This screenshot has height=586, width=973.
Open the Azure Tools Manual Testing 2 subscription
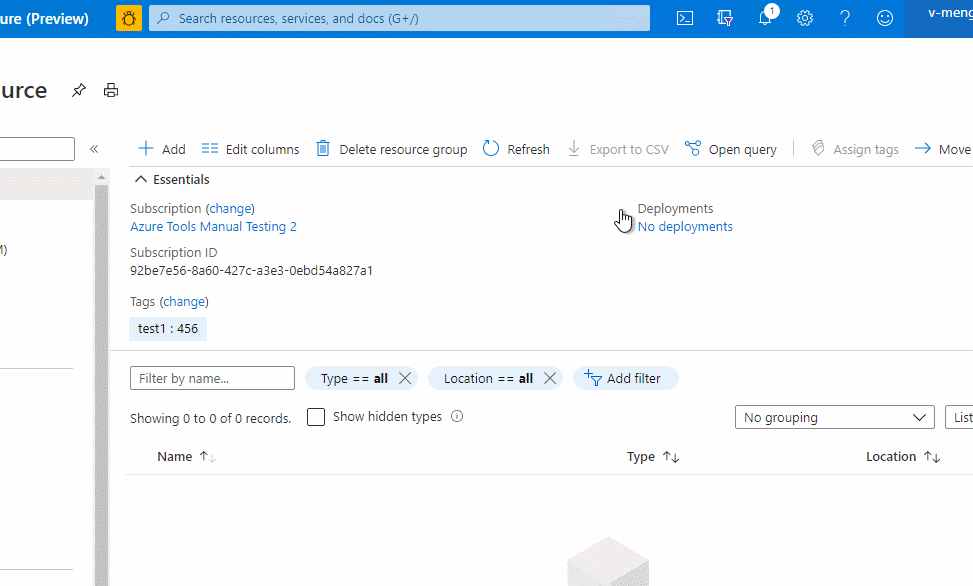pyautogui.click(x=213, y=226)
